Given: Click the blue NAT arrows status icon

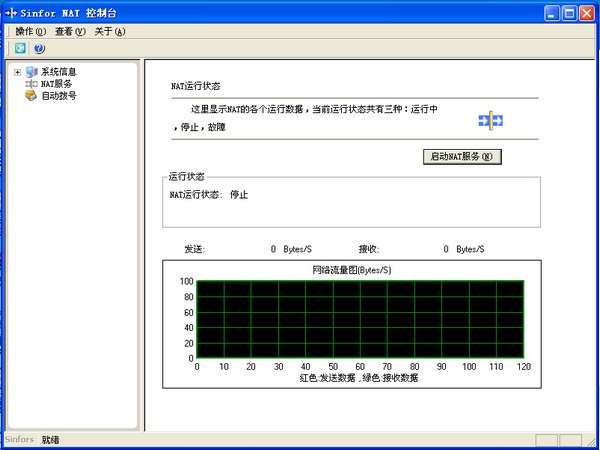Looking at the screenshot, I should coord(490,120).
